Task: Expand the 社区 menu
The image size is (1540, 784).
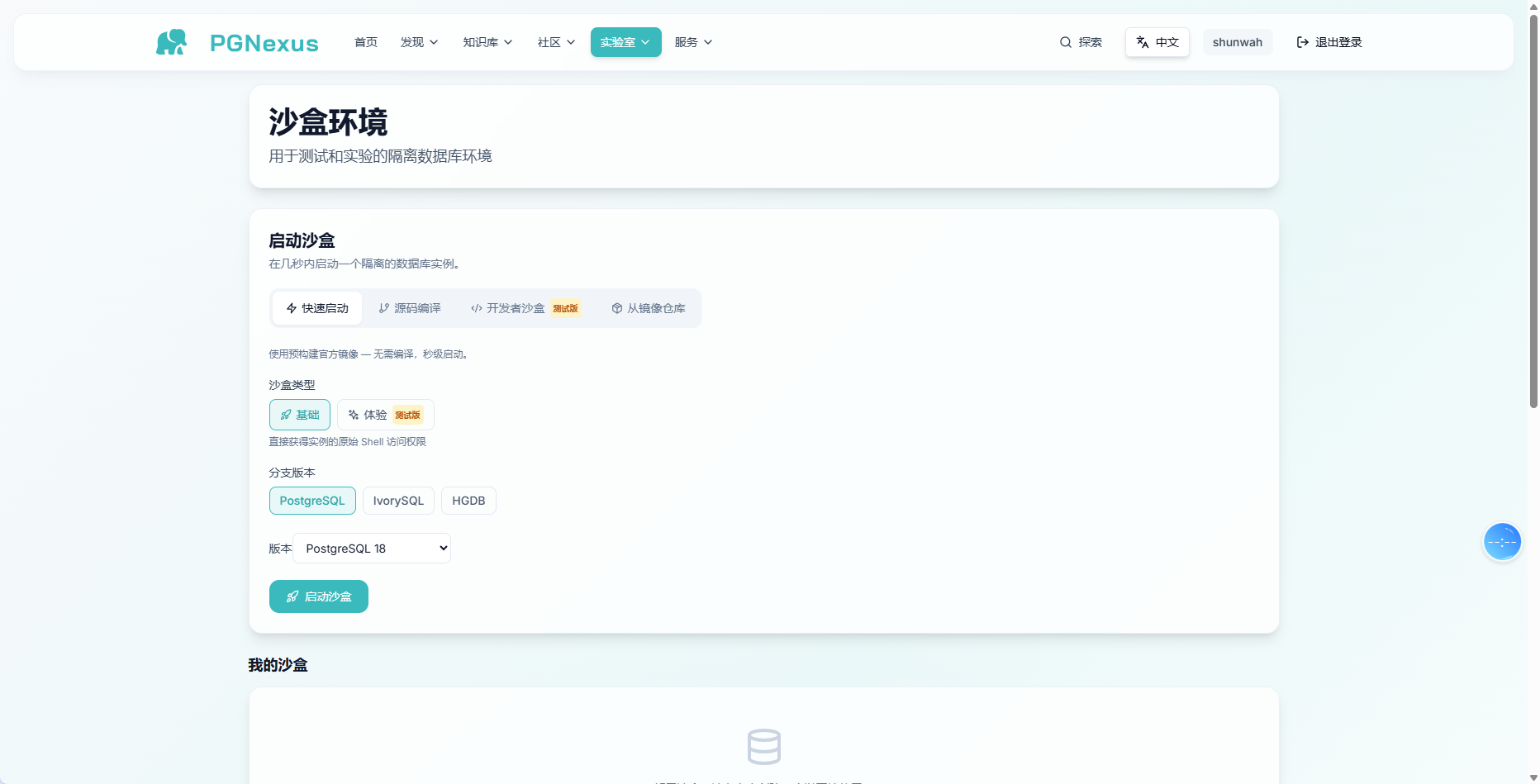Action: (556, 42)
